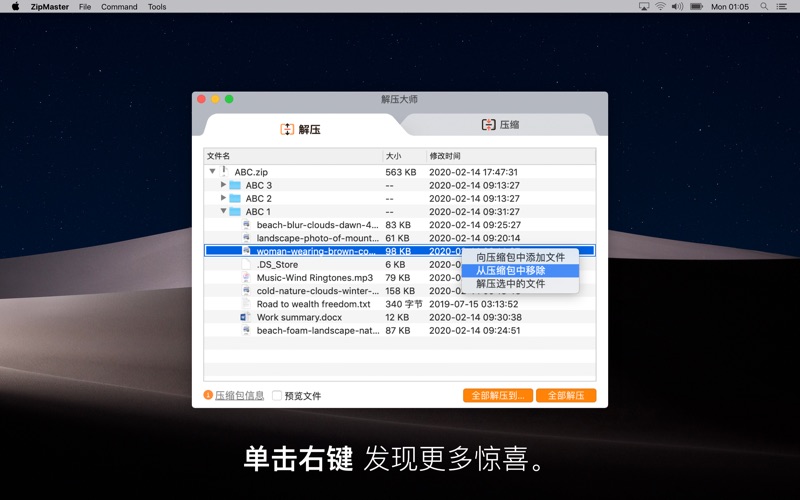Select the beach-blur-clouds-dawn file name
Screen dimensions: 800x500
pos(317,225)
